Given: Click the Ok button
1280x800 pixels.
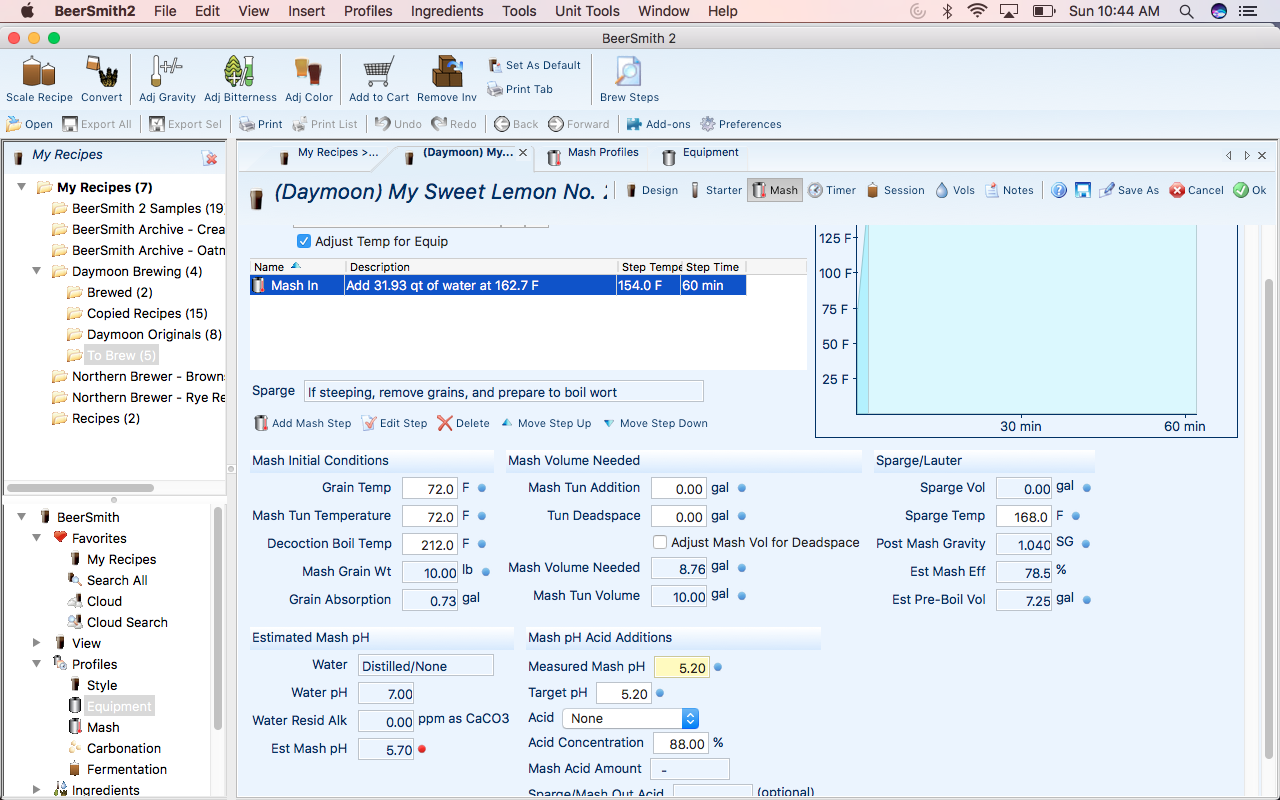Looking at the screenshot, I should point(1250,190).
